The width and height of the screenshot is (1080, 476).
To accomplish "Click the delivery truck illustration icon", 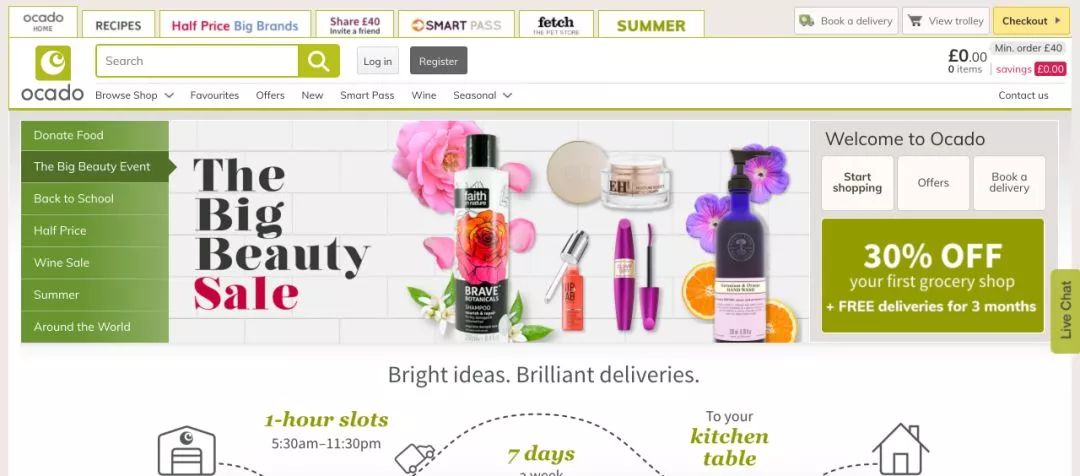I will coord(415,457).
